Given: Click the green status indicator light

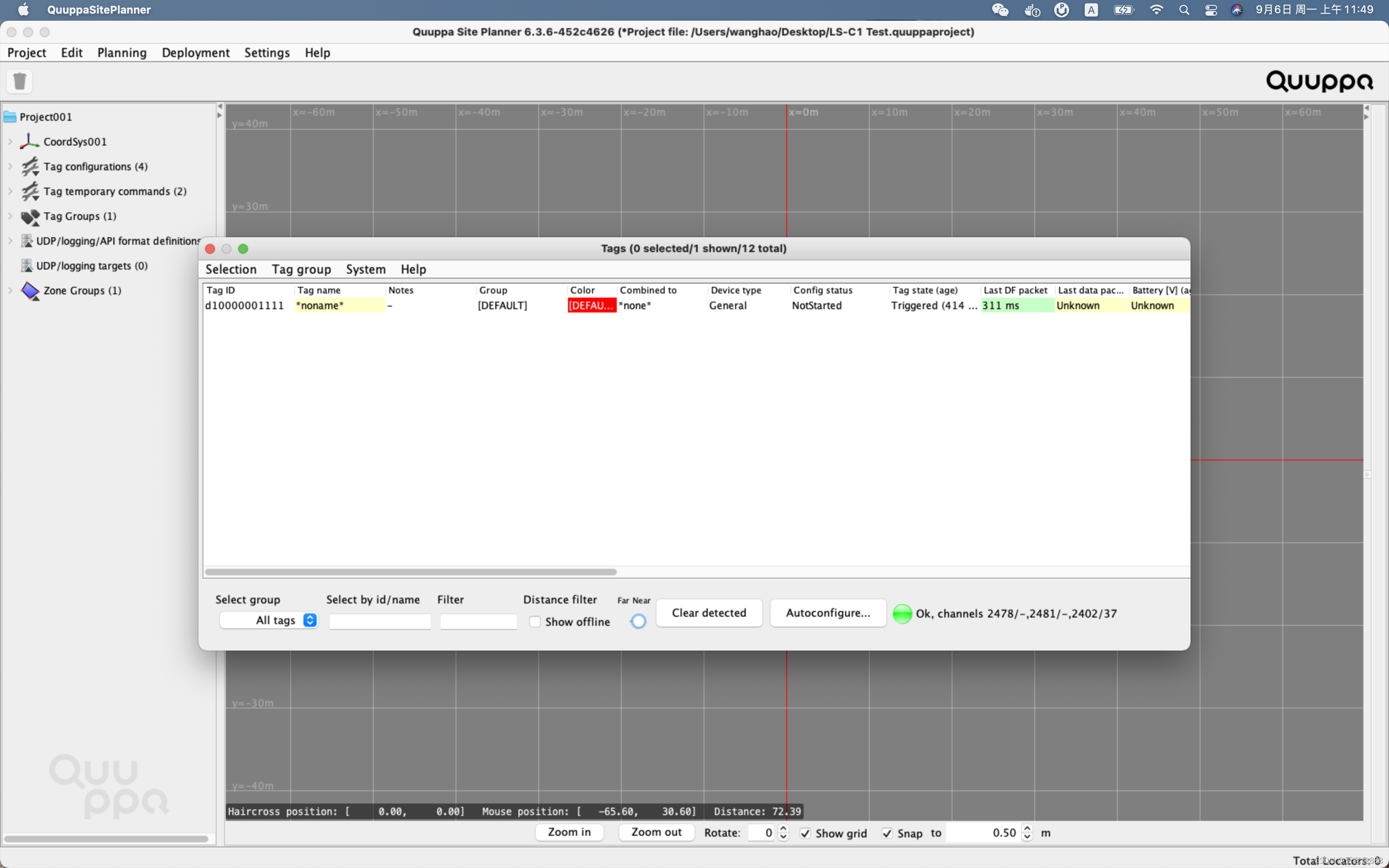Looking at the screenshot, I should (x=902, y=614).
